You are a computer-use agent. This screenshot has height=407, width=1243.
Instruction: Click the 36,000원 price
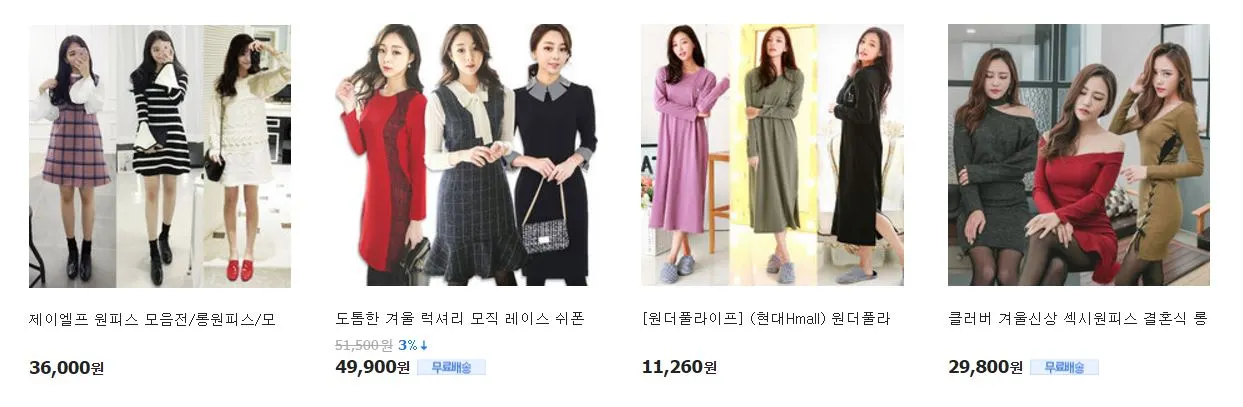click(67, 368)
